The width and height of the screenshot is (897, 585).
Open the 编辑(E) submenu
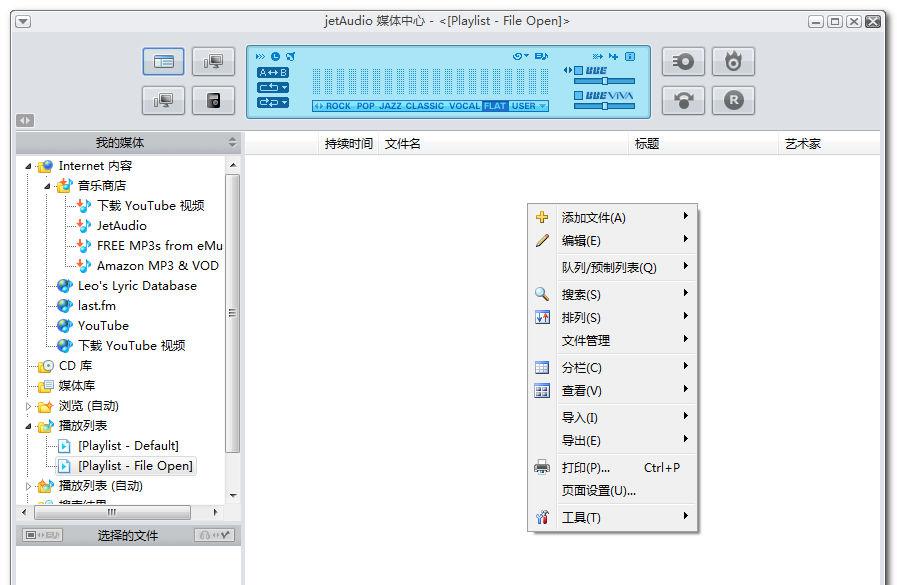pos(612,240)
